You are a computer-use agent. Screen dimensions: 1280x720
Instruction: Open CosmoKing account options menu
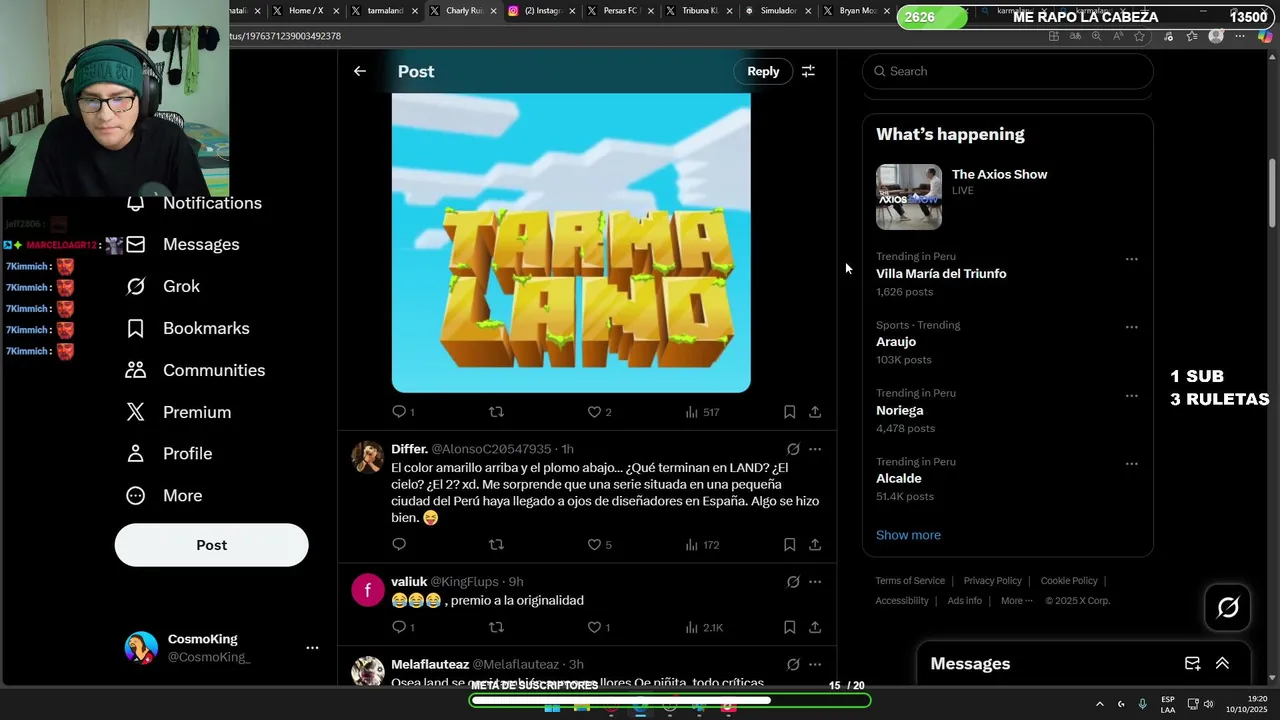pyautogui.click(x=312, y=648)
